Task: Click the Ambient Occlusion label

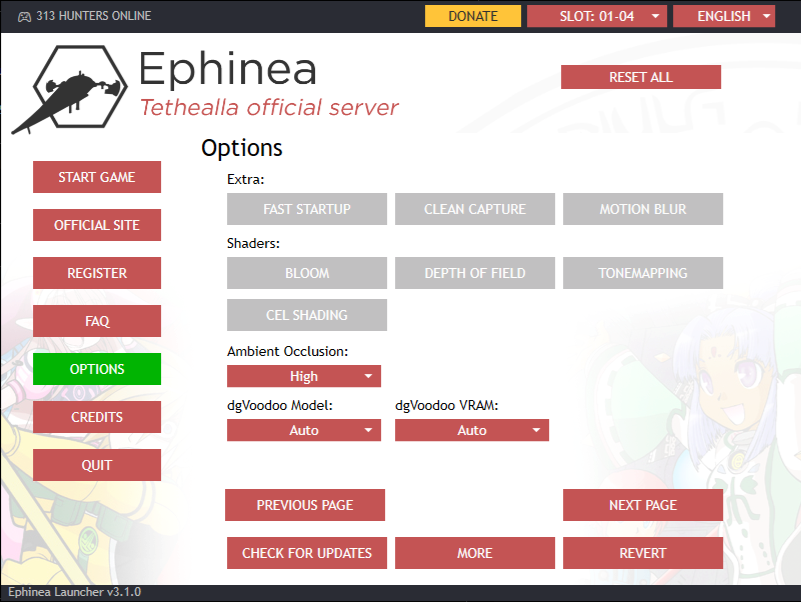Action: pyautogui.click(x=288, y=352)
